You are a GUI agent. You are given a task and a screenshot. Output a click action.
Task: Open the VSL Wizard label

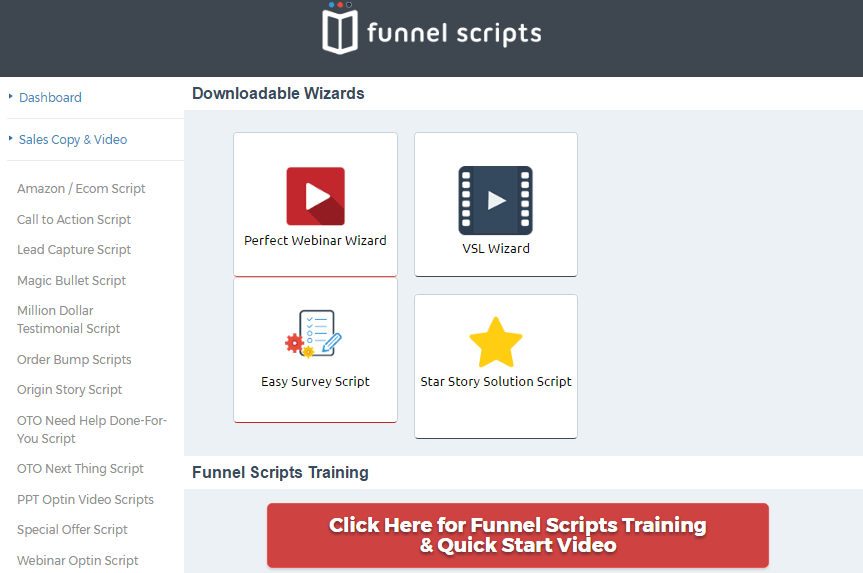click(x=496, y=249)
